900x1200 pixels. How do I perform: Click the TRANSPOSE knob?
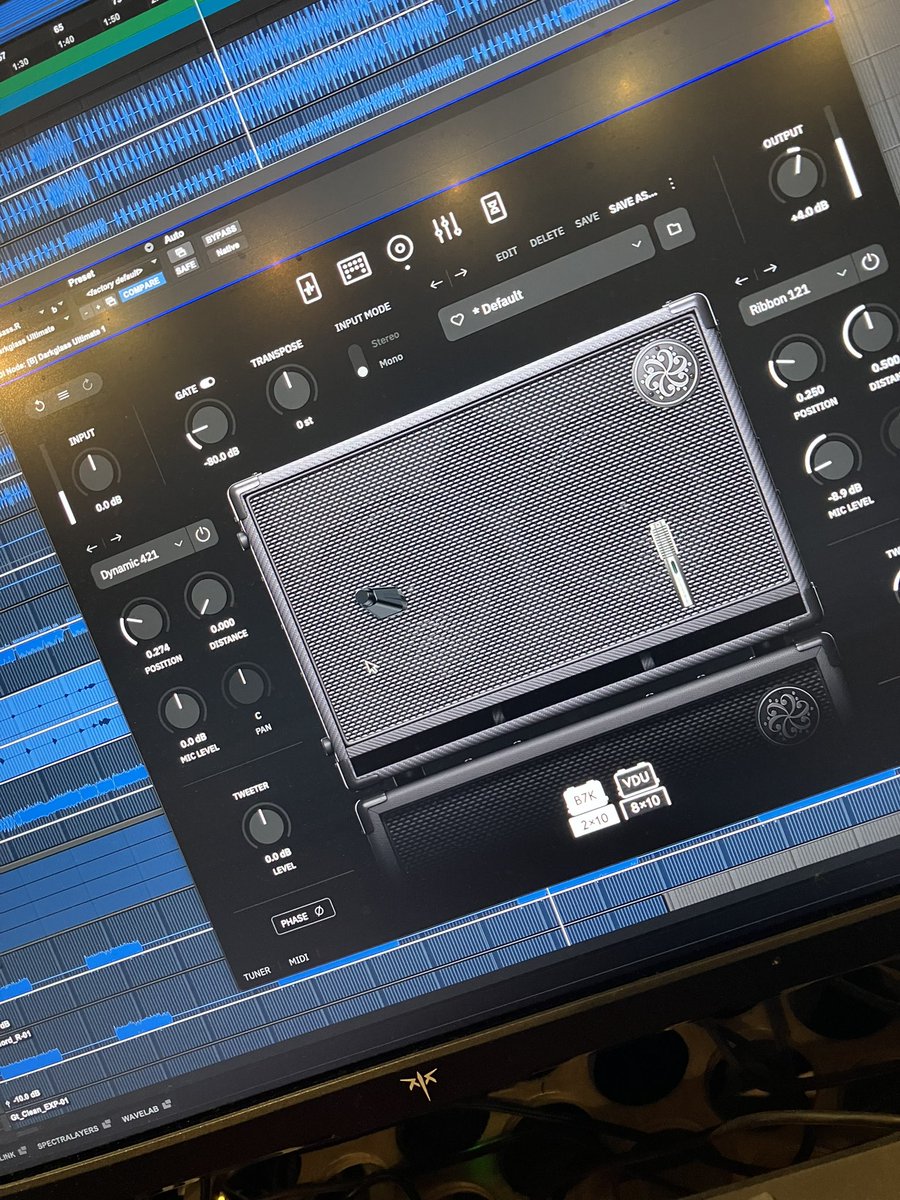click(293, 390)
